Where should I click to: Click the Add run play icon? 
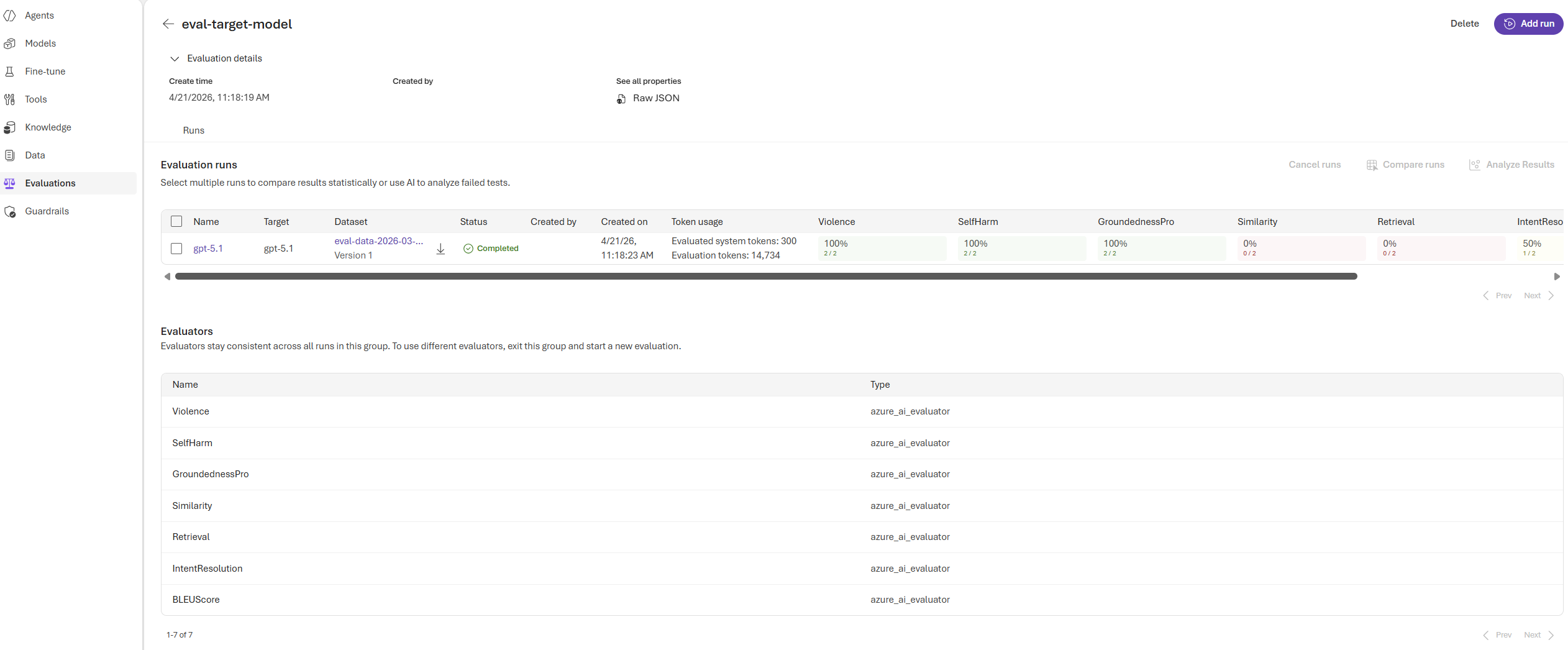coord(1510,24)
